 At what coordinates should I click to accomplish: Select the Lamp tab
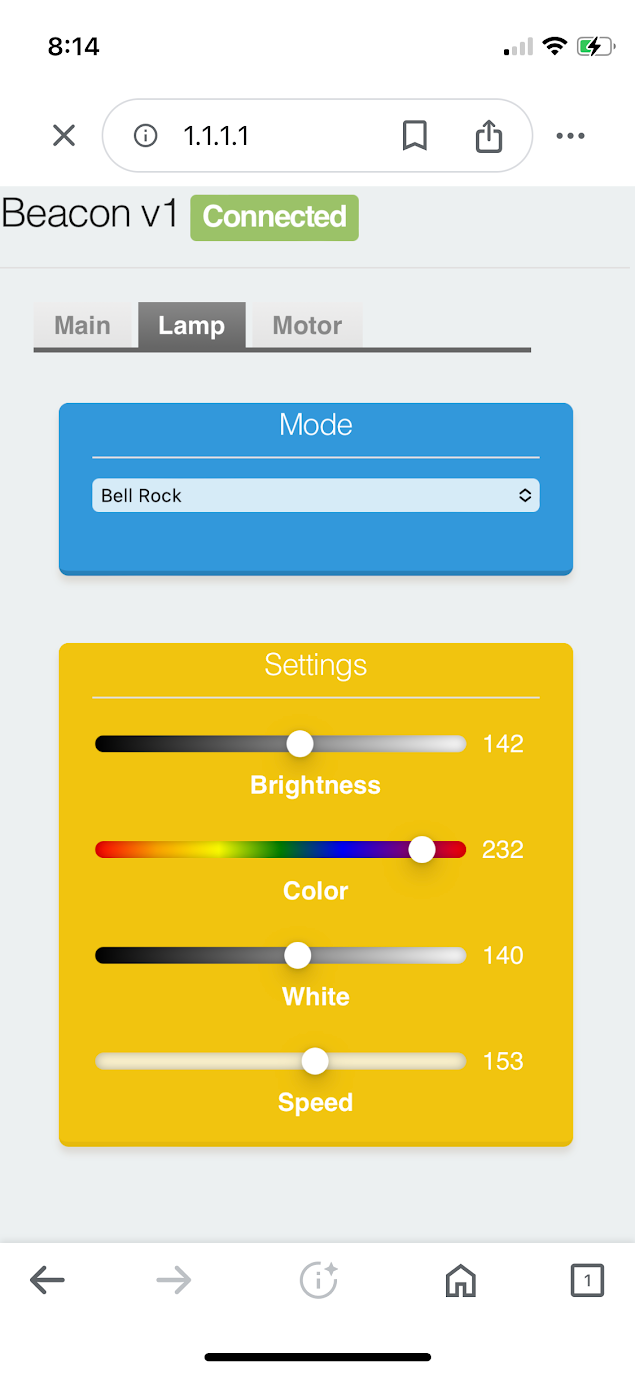[x=191, y=326]
